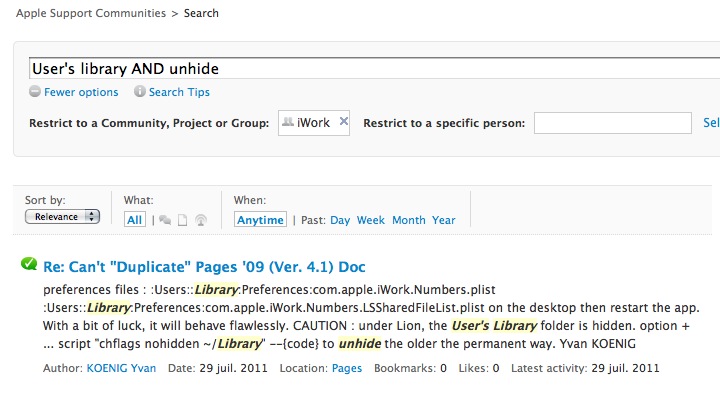Remove the iWork community restriction
720x411 pixels.
(343, 121)
